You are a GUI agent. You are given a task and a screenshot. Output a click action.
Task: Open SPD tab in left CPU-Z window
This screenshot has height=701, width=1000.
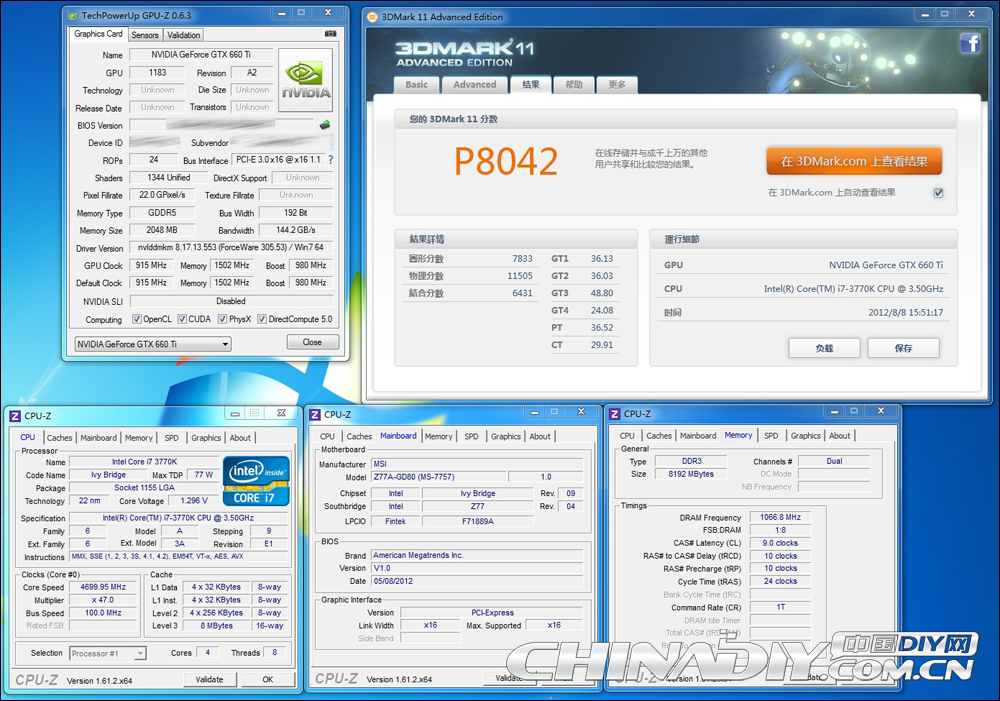point(172,438)
